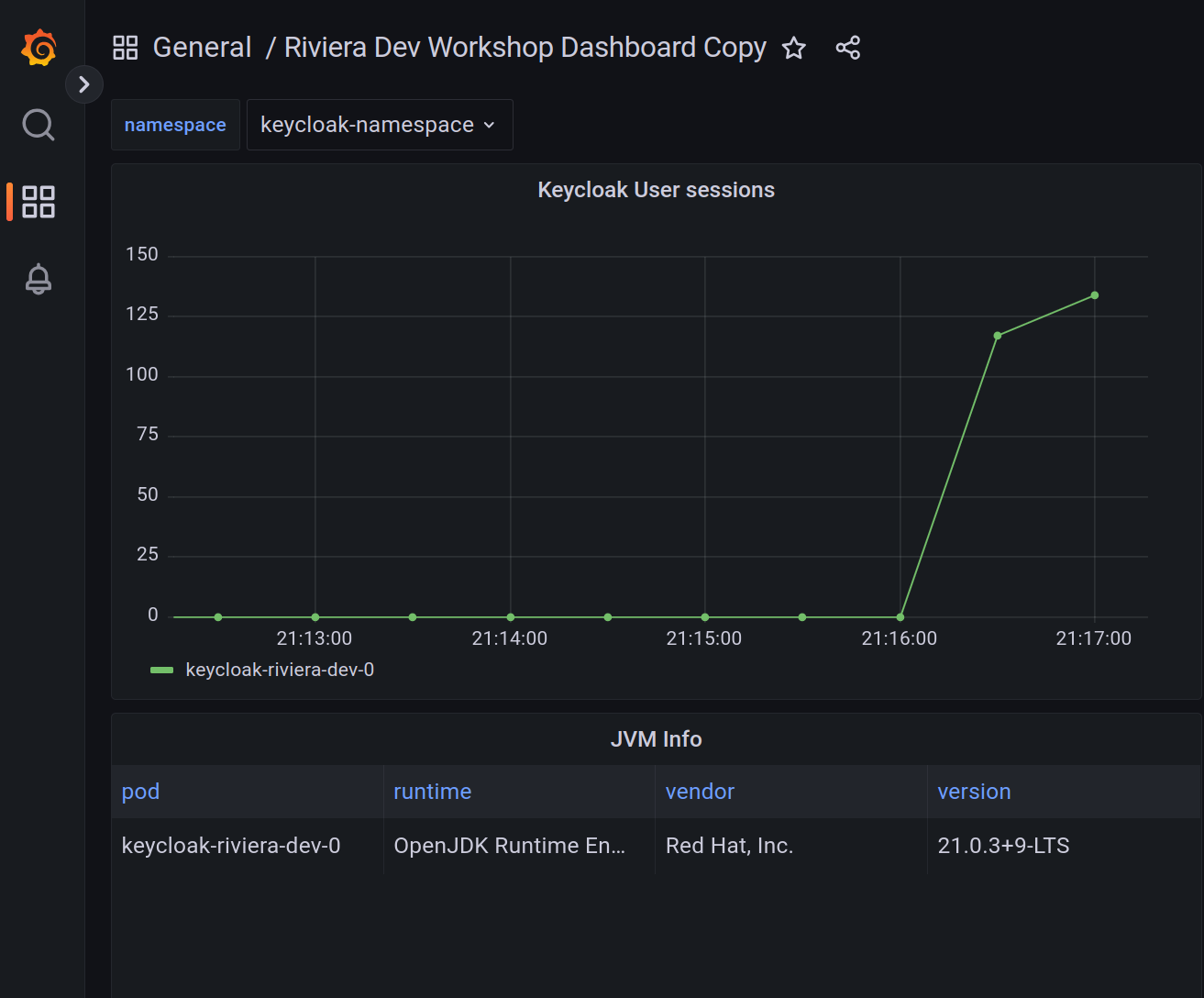Open the search dashboards icon
This screenshot has height=998, width=1204.
click(39, 125)
